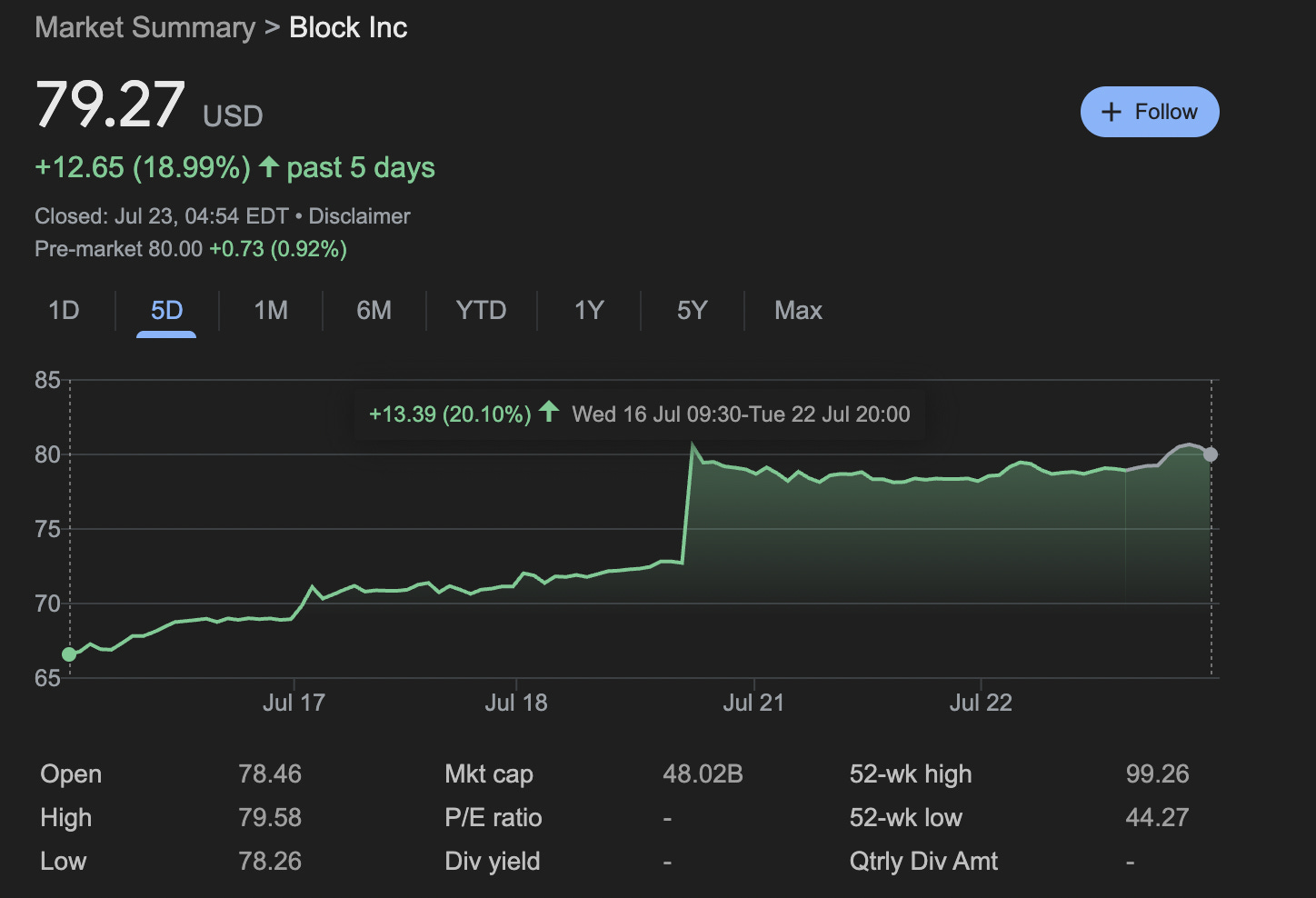Image resolution: width=1316 pixels, height=898 pixels.
Task: Select the 5D chart range tab
Action: point(166,311)
